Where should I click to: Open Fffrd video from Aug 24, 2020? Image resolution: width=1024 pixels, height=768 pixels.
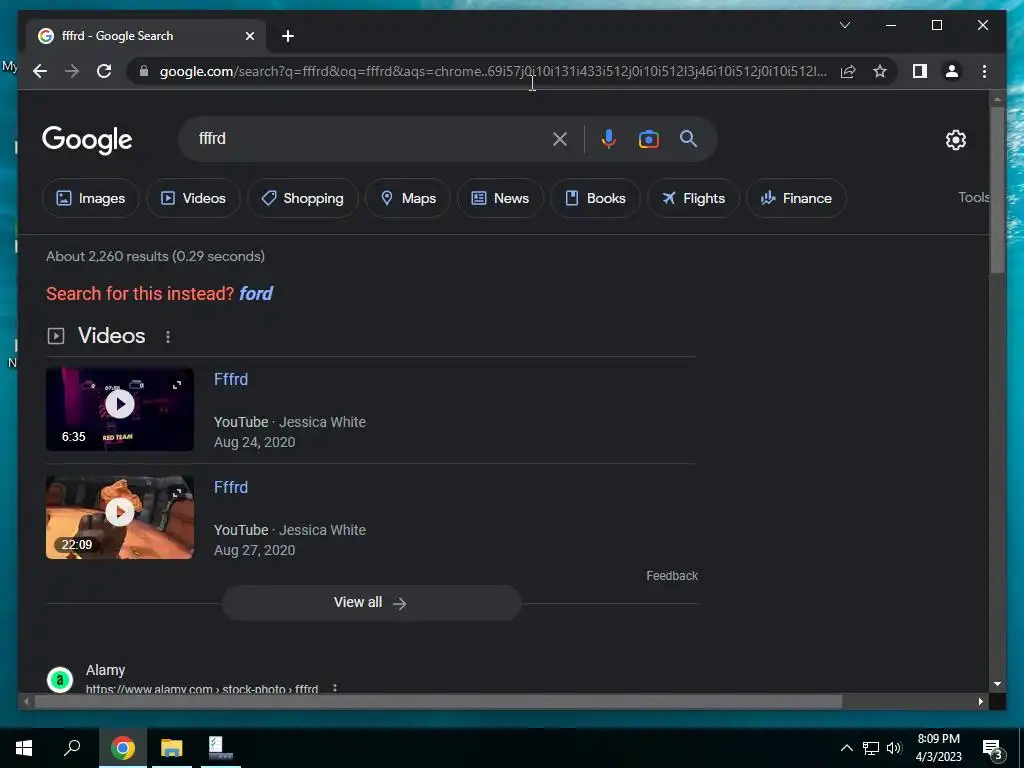pyautogui.click(x=231, y=379)
